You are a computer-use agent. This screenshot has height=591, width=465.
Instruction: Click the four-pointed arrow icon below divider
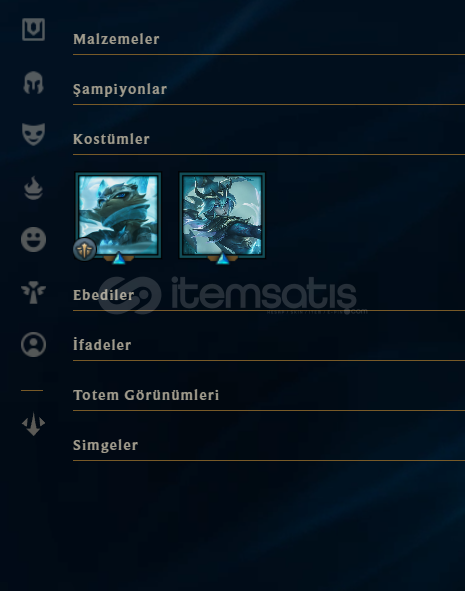pyautogui.click(x=33, y=424)
